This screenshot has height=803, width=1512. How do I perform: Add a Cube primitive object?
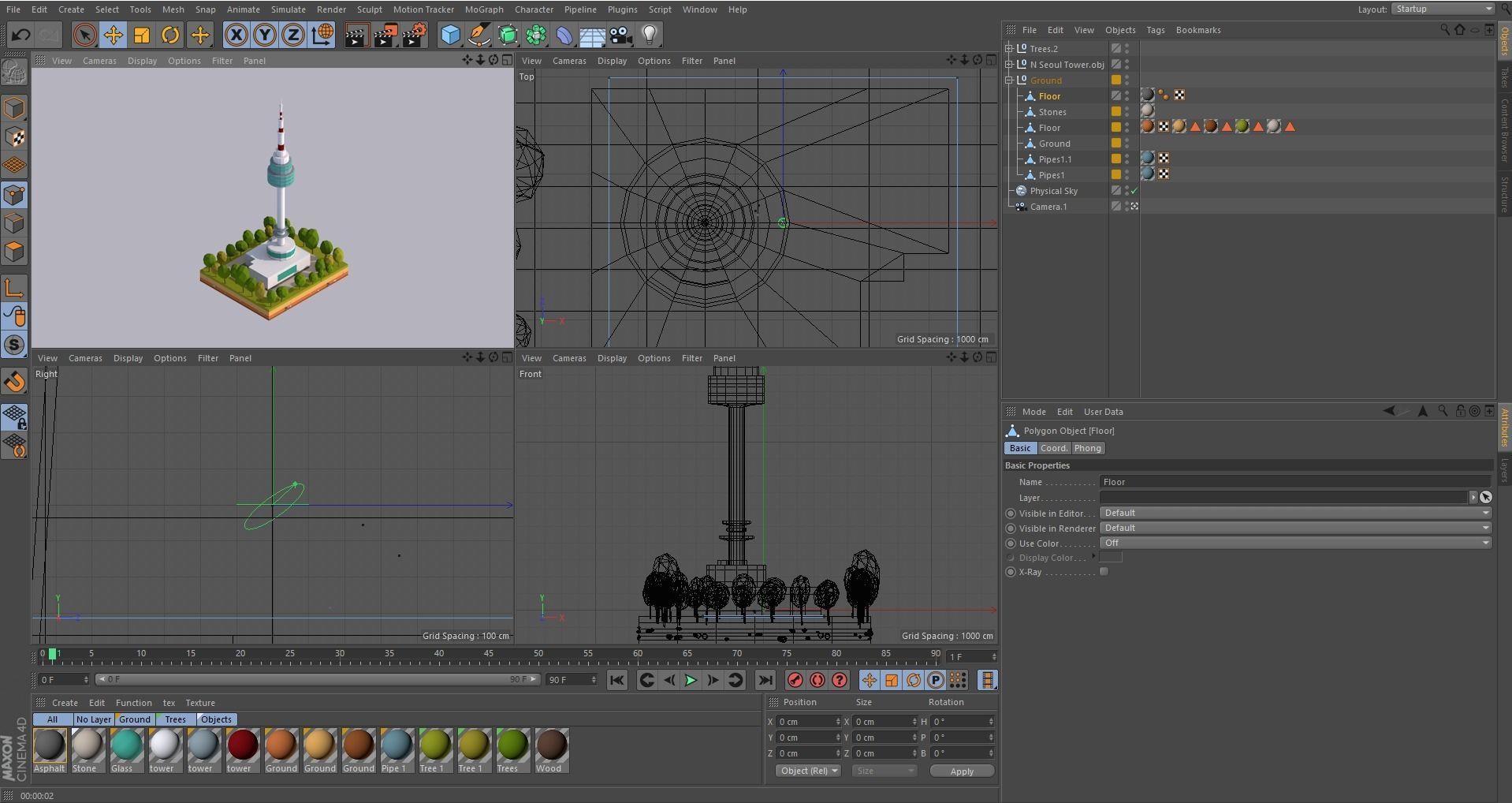point(450,35)
